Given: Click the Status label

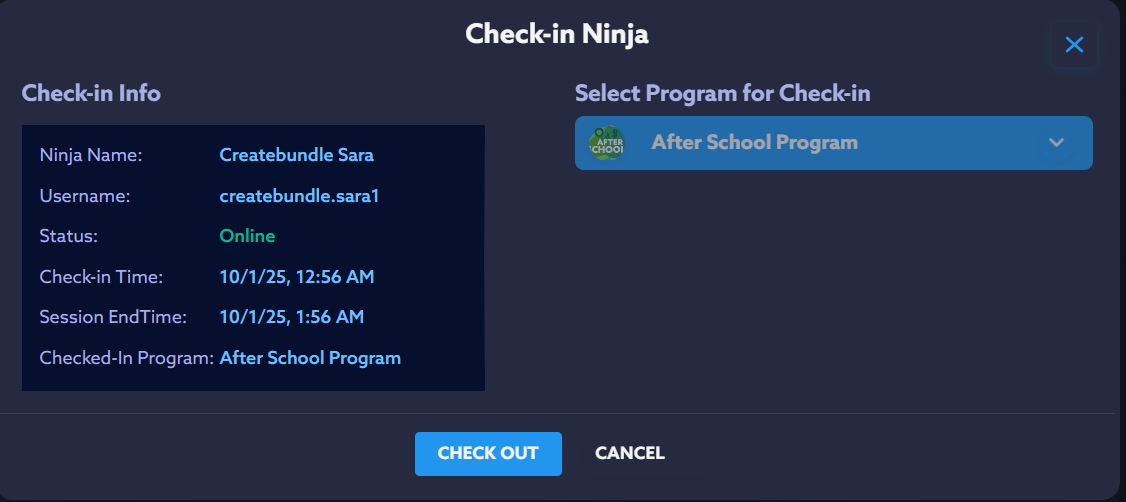Looking at the screenshot, I should 68,236.
